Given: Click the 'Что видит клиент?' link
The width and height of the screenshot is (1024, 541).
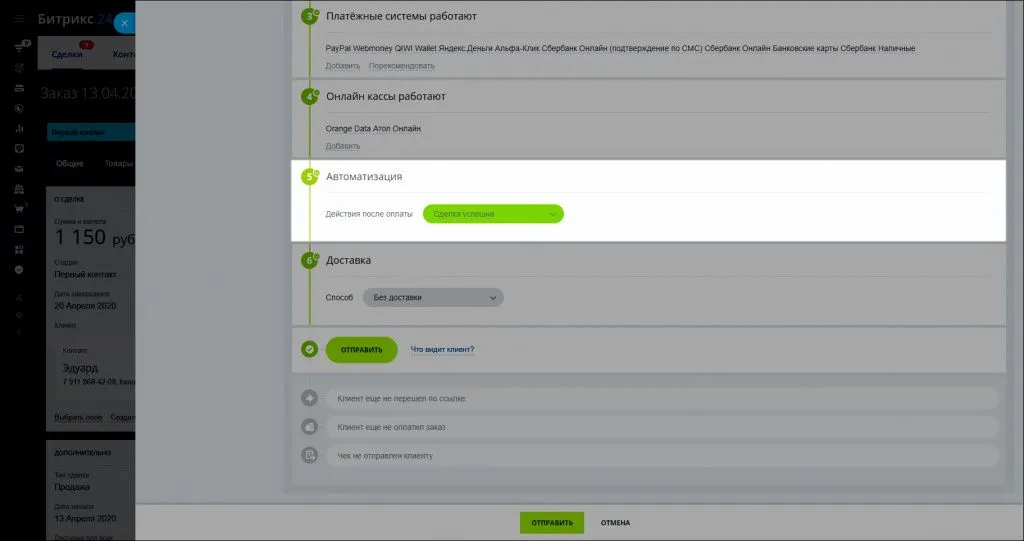Looking at the screenshot, I should [442, 350].
